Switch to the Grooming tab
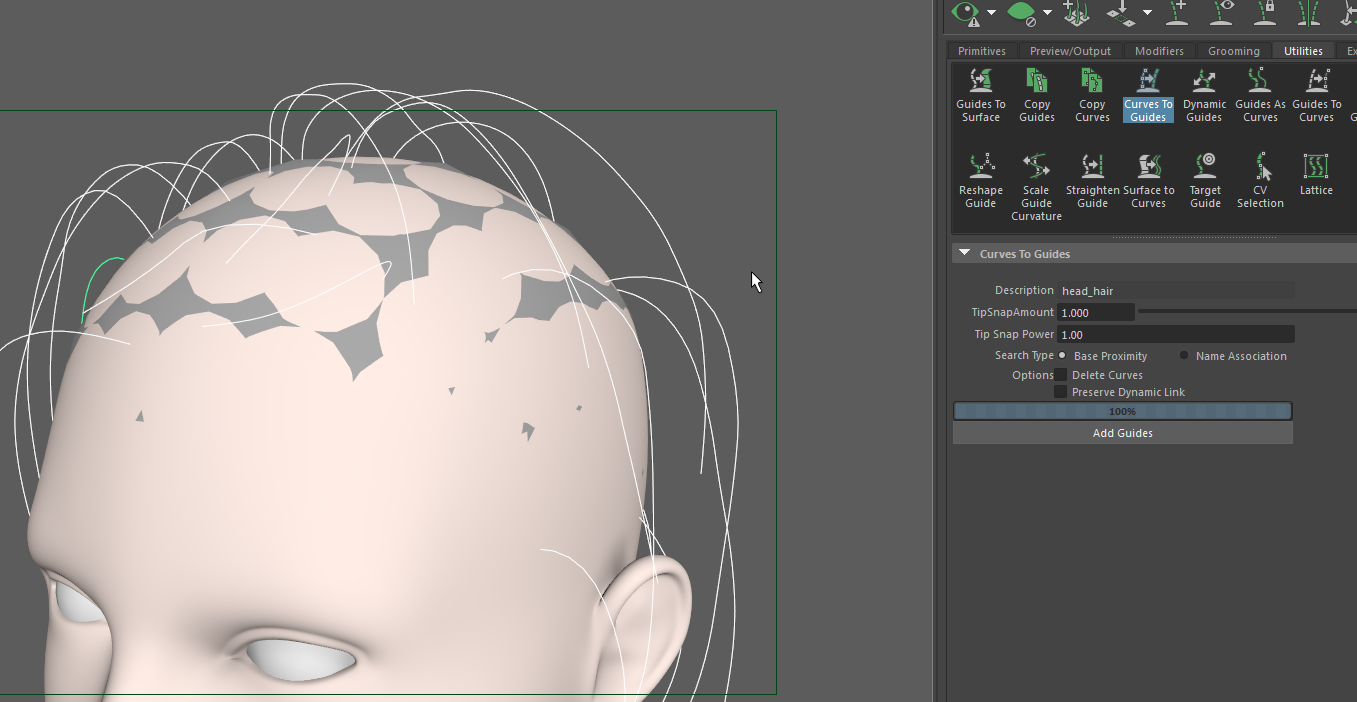The height and width of the screenshot is (702, 1357). click(x=1234, y=50)
